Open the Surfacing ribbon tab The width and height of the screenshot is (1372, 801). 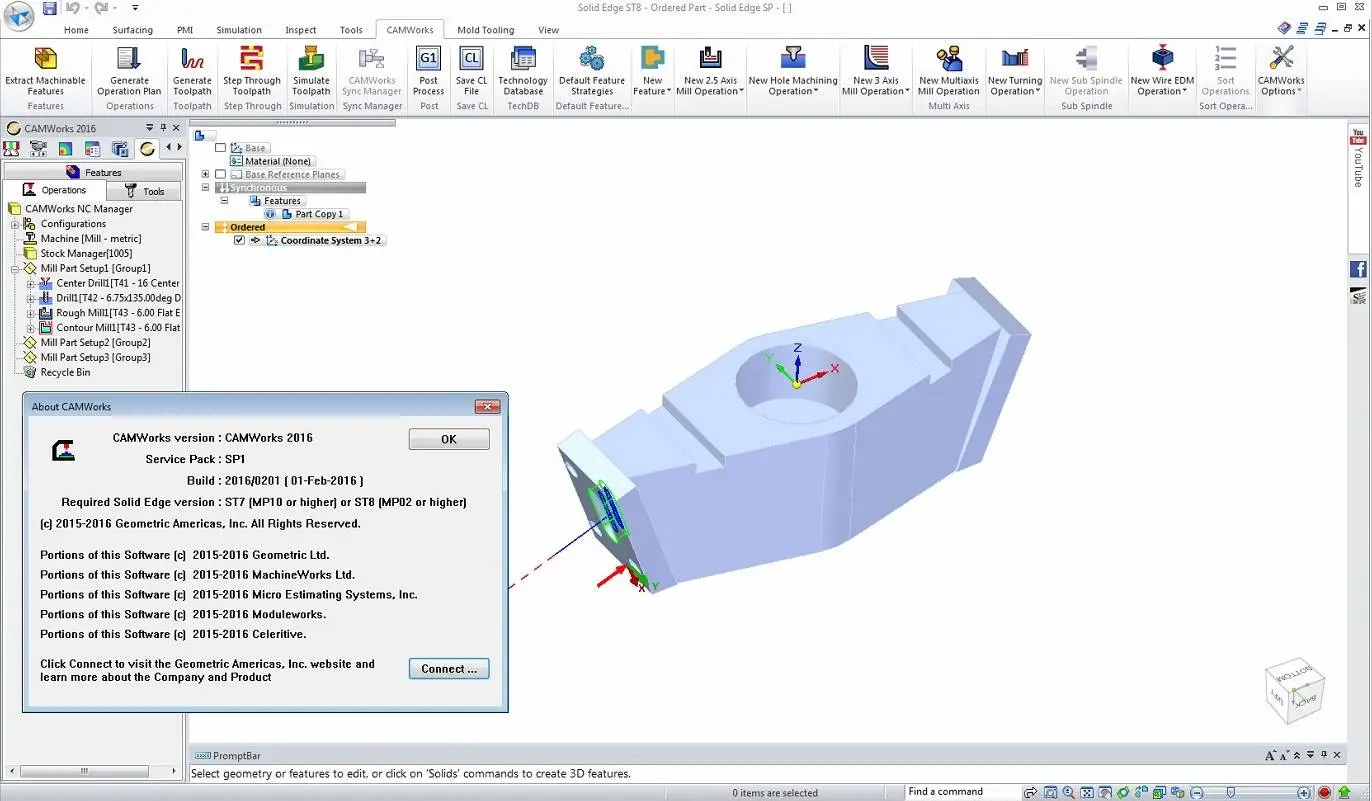click(133, 30)
